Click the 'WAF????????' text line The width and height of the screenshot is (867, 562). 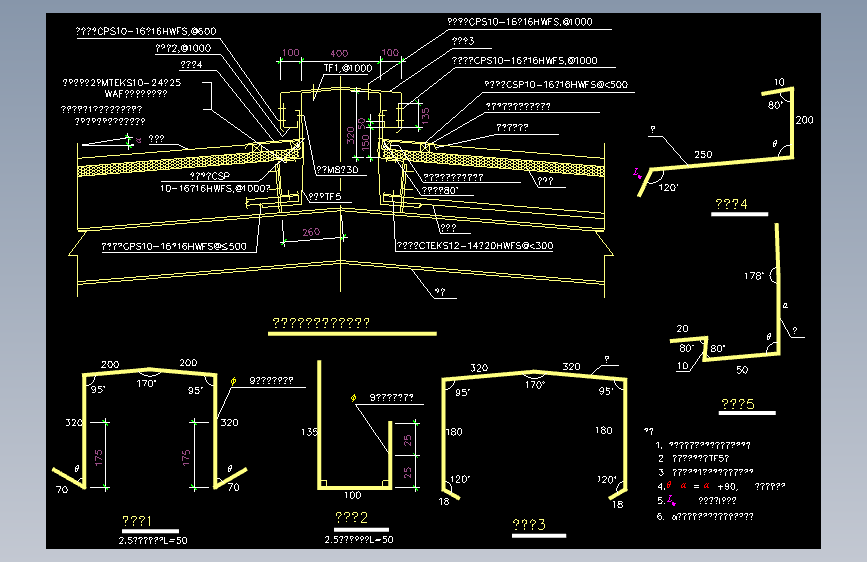(136, 94)
